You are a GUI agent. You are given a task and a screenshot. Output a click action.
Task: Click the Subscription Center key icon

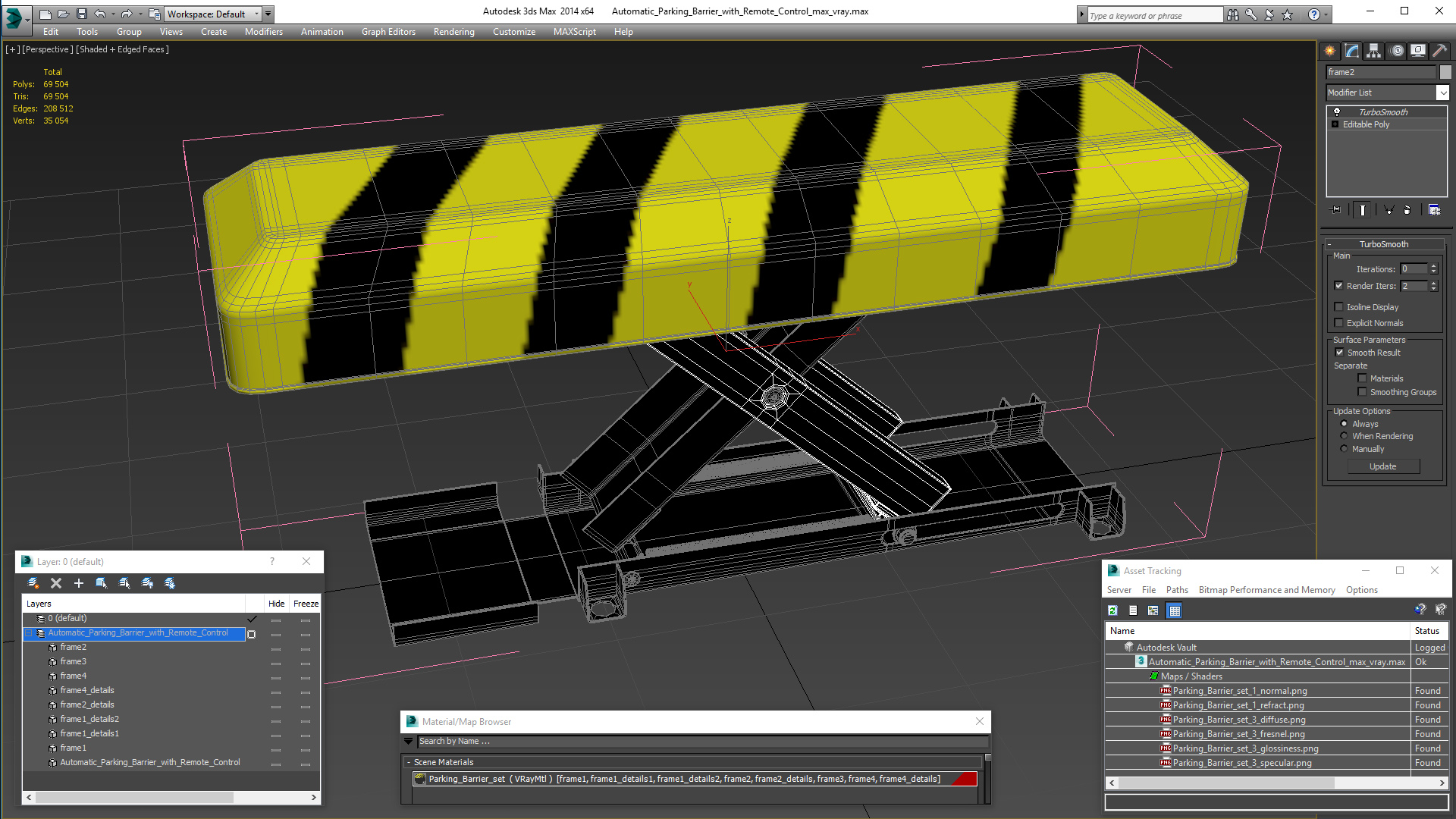click(x=1251, y=14)
